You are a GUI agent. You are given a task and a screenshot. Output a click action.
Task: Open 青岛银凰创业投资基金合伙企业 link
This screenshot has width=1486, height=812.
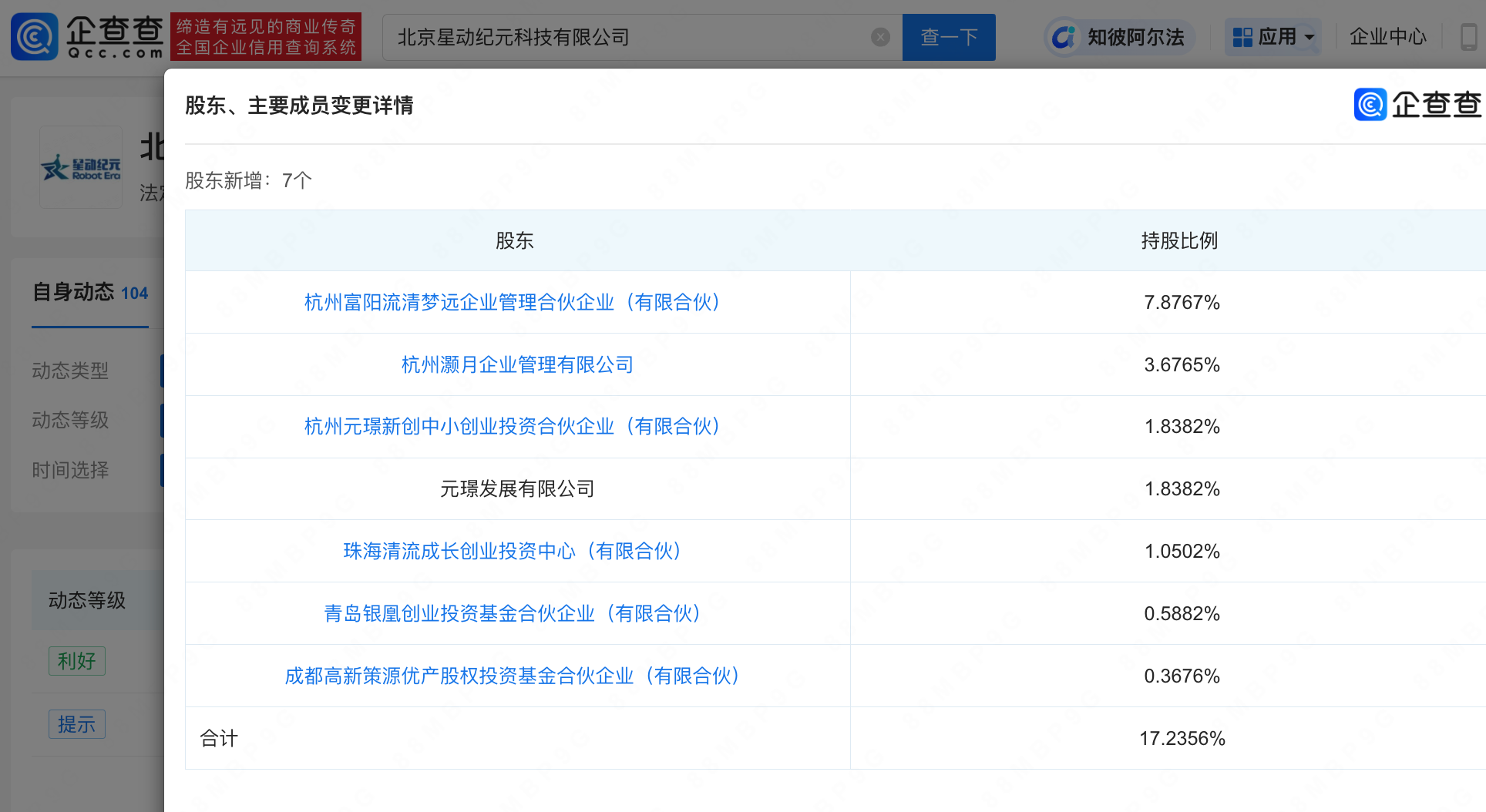[512, 613]
